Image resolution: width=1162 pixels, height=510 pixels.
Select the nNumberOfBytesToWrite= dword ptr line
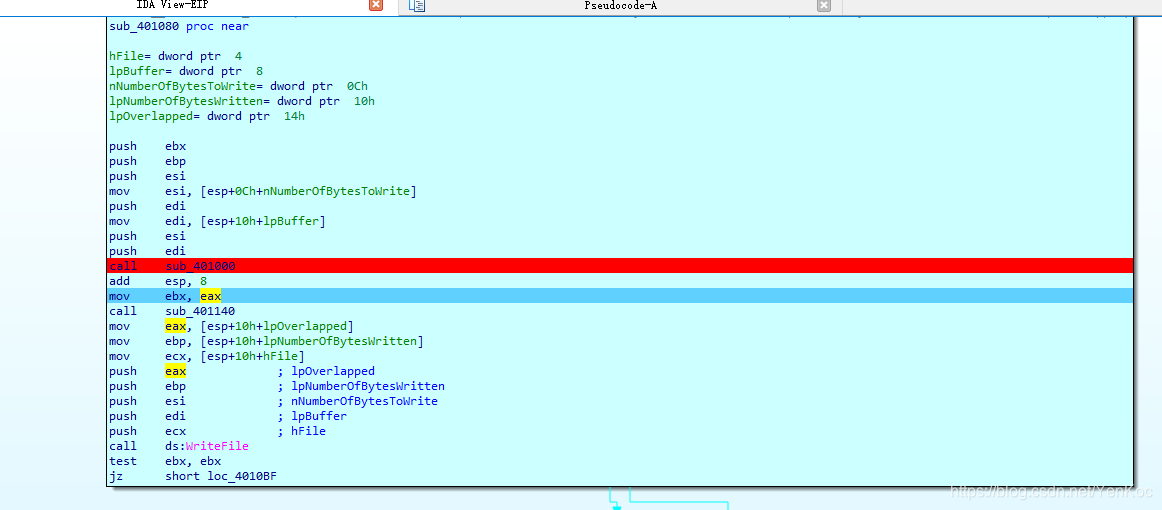pos(238,86)
